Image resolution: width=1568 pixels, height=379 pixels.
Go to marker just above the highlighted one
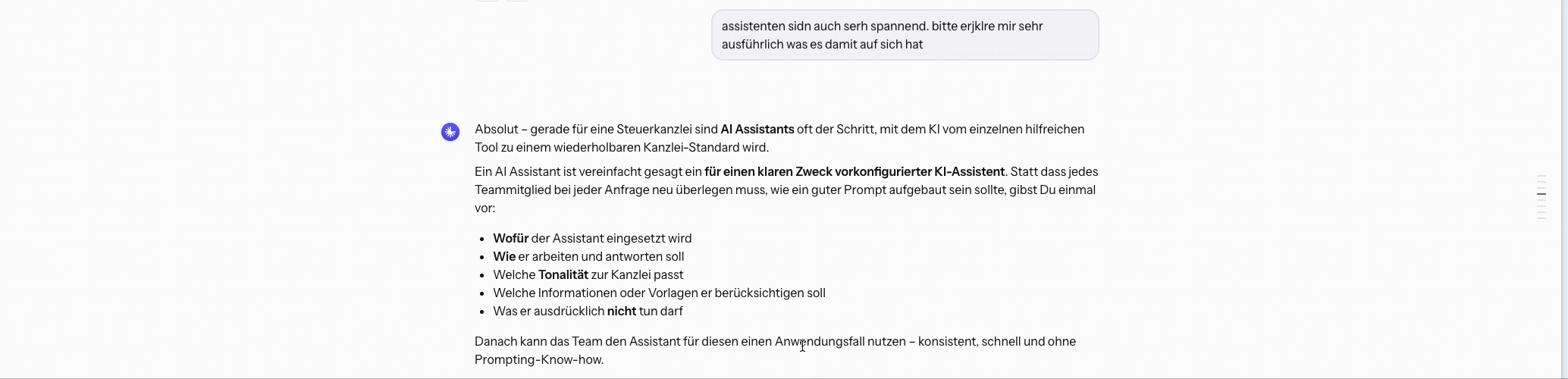click(x=1541, y=188)
